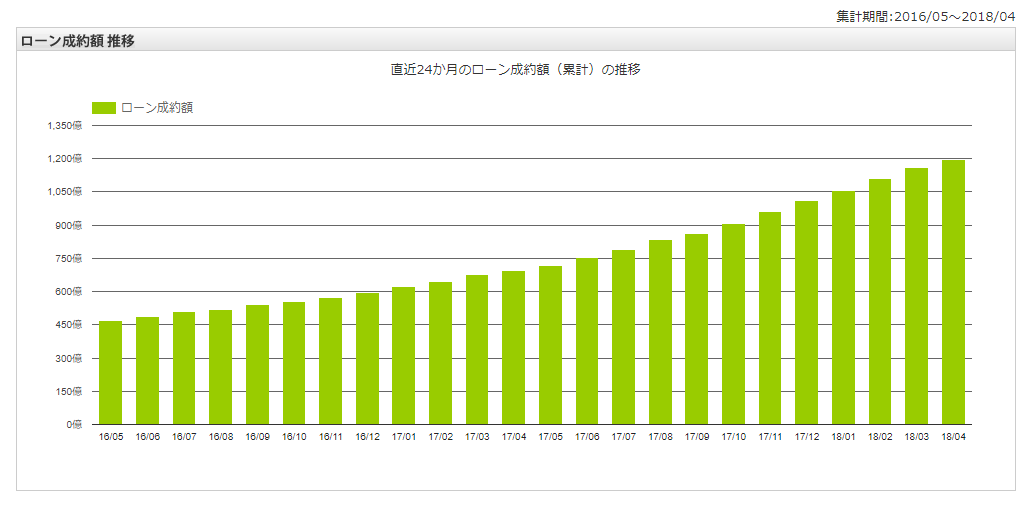Click the bar for 17/10
The height and width of the screenshot is (505, 1031).
(x=733, y=325)
